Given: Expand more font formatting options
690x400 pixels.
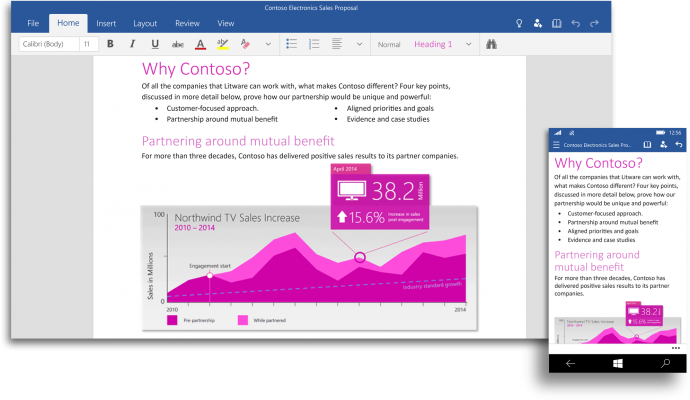Looking at the screenshot, I should pyautogui.click(x=267, y=44).
